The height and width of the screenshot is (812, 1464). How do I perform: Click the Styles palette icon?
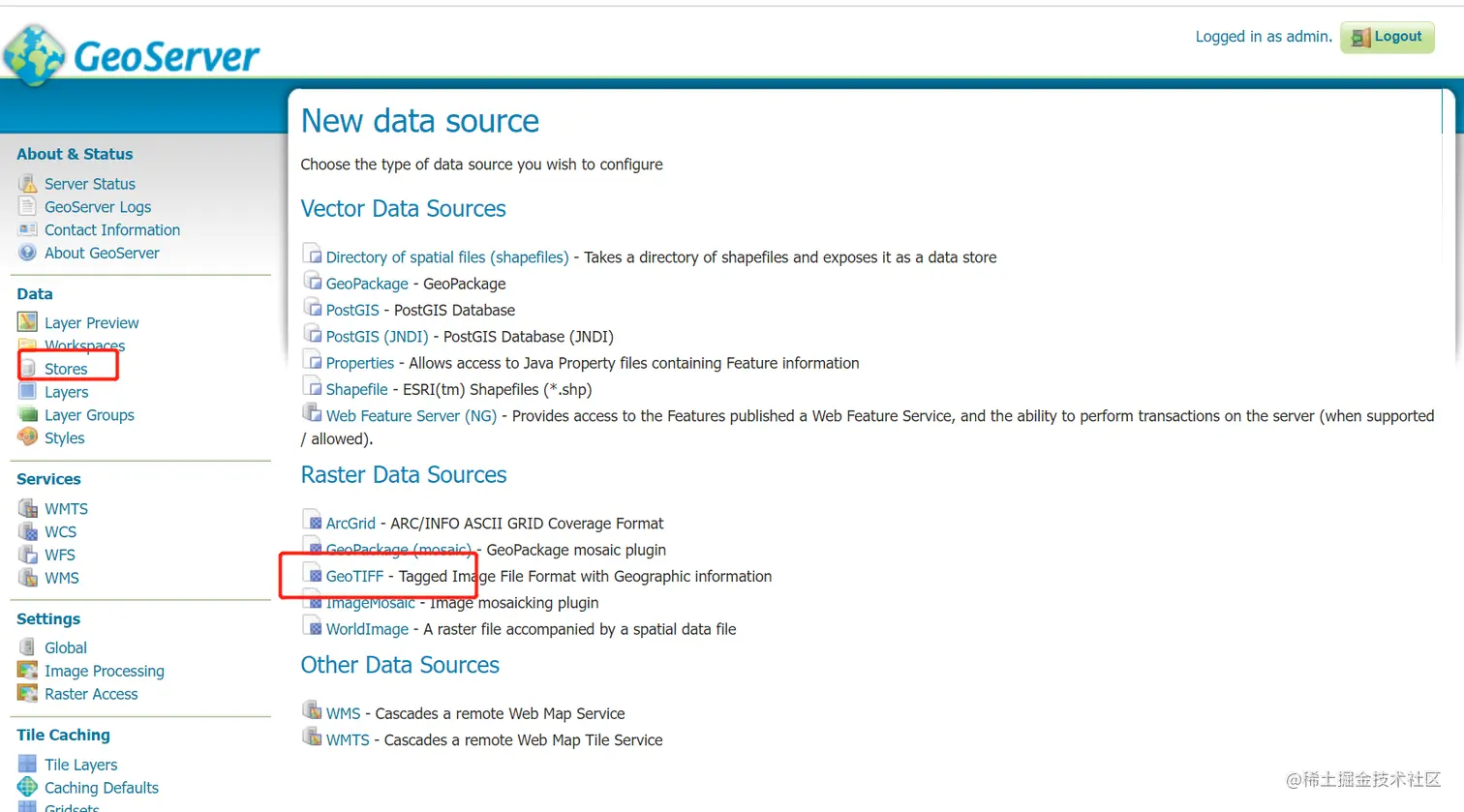pyautogui.click(x=27, y=437)
